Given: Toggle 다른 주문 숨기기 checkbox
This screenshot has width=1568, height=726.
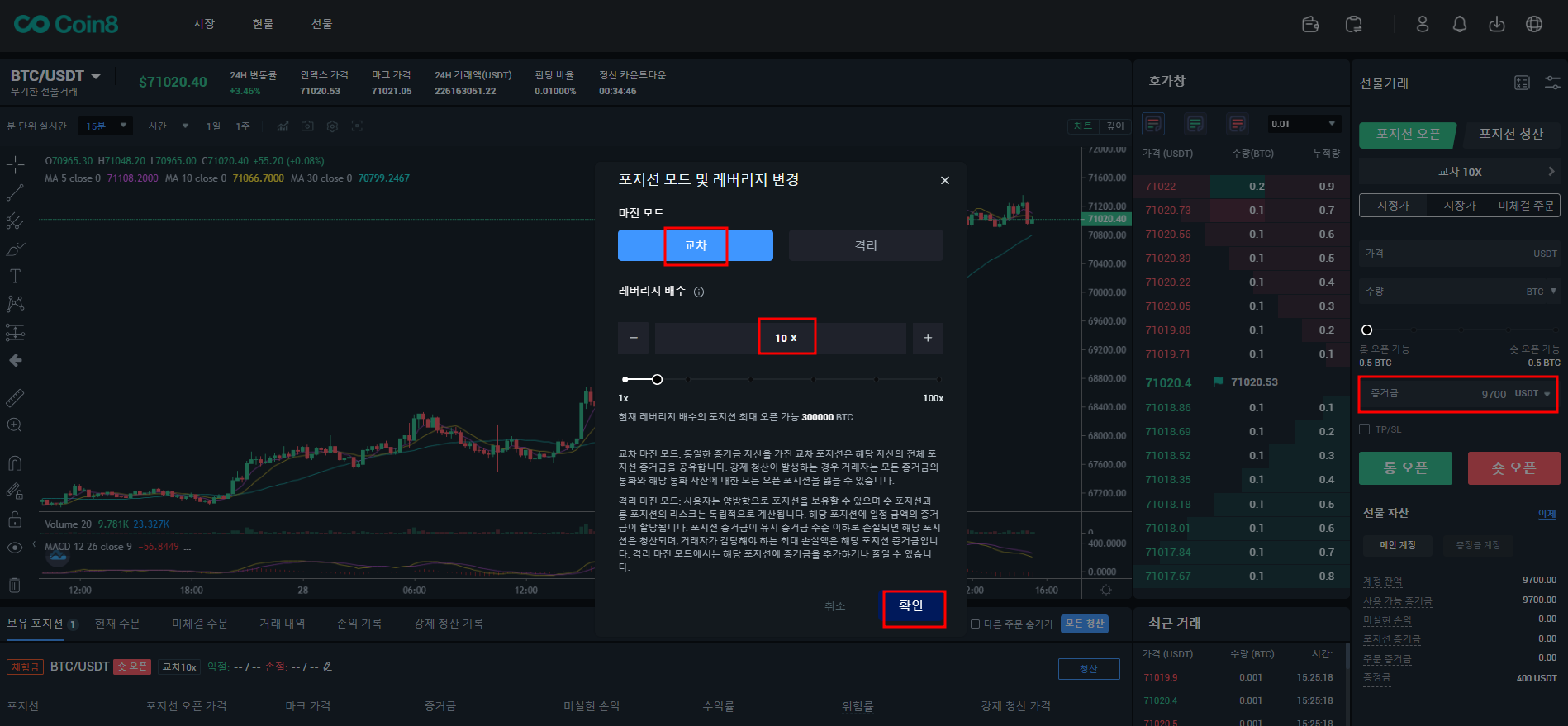Looking at the screenshot, I should 975,624.
